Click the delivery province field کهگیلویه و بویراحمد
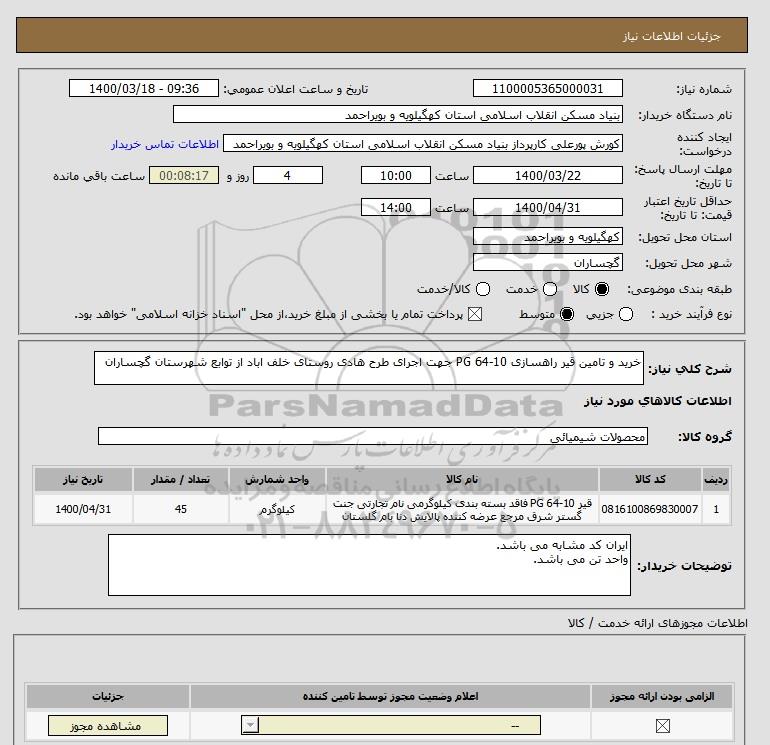This screenshot has width=770, height=745. 548,237
